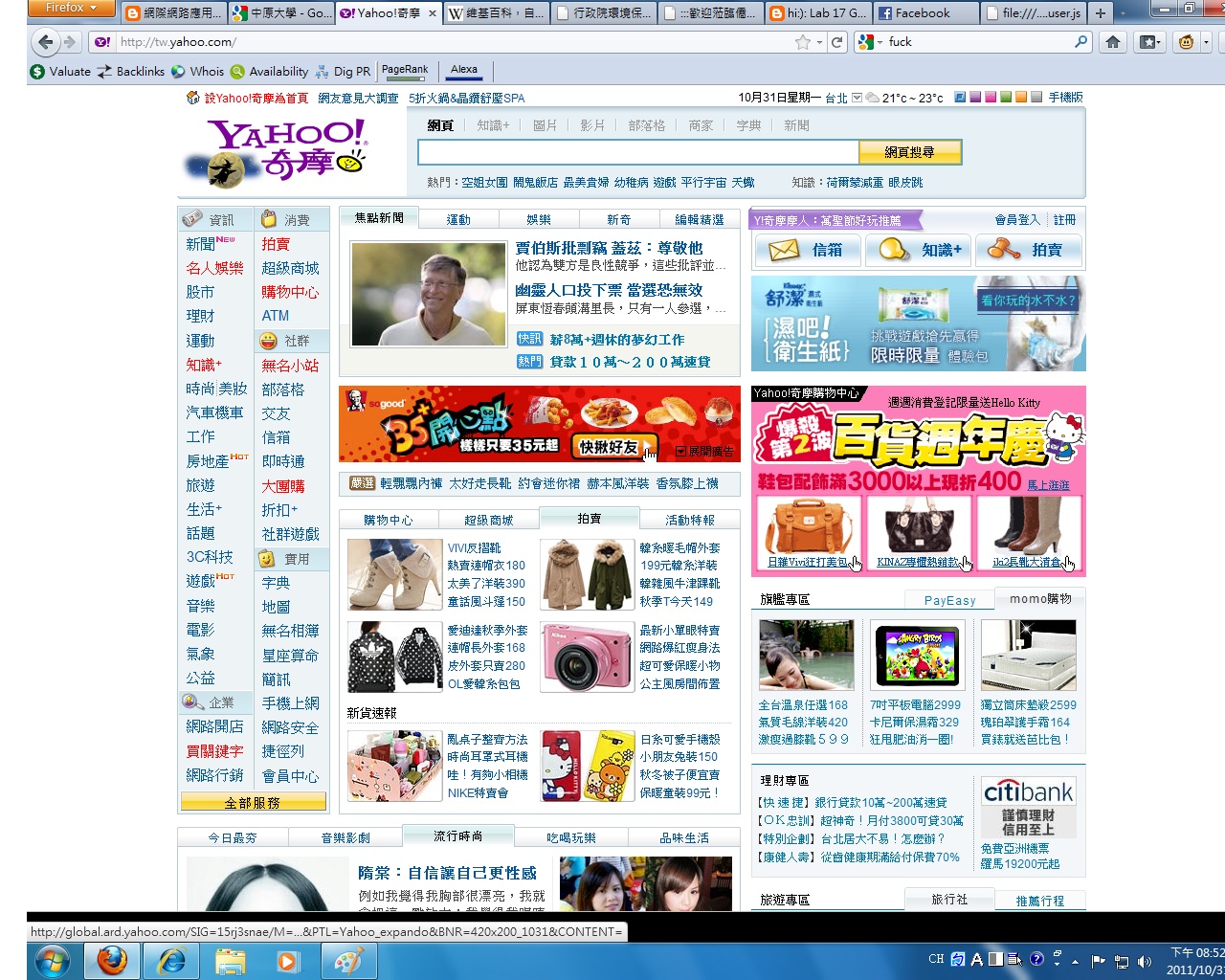Open 股市 in left sidebar
This screenshot has width=1225, height=980.
[200, 292]
